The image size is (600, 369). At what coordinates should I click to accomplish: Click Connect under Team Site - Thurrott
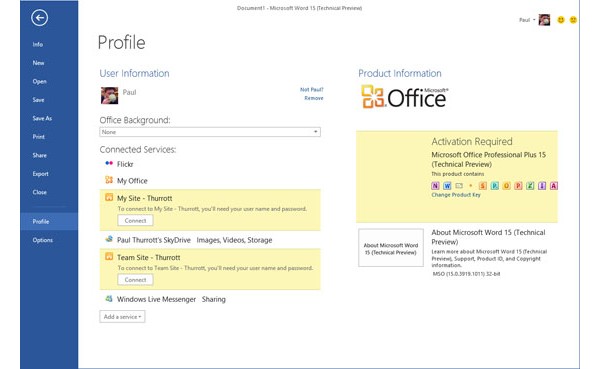tap(135, 280)
